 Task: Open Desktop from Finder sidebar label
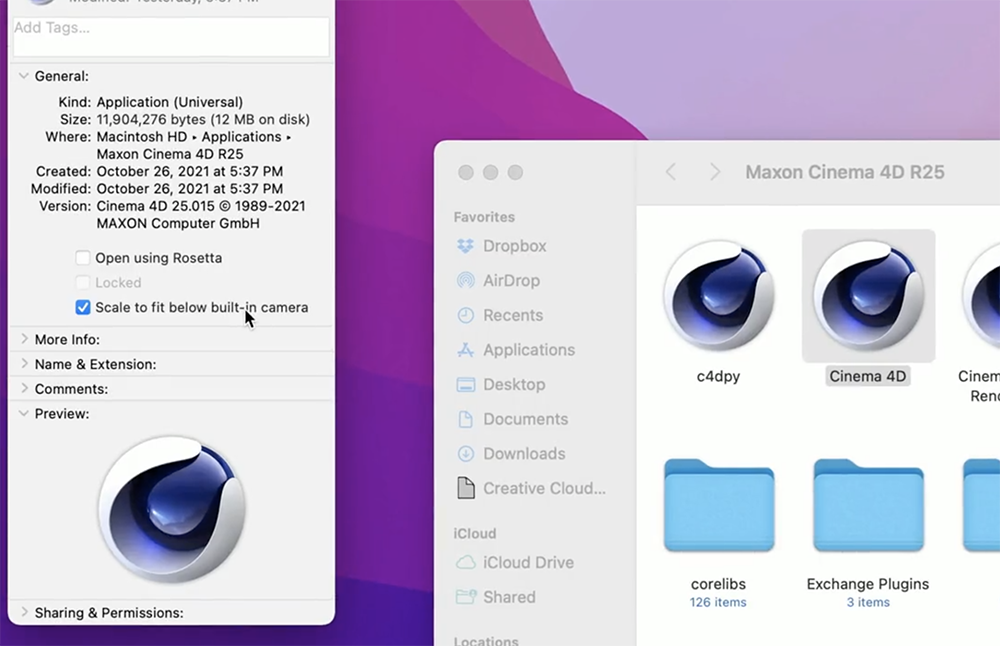click(x=515, y=385)
